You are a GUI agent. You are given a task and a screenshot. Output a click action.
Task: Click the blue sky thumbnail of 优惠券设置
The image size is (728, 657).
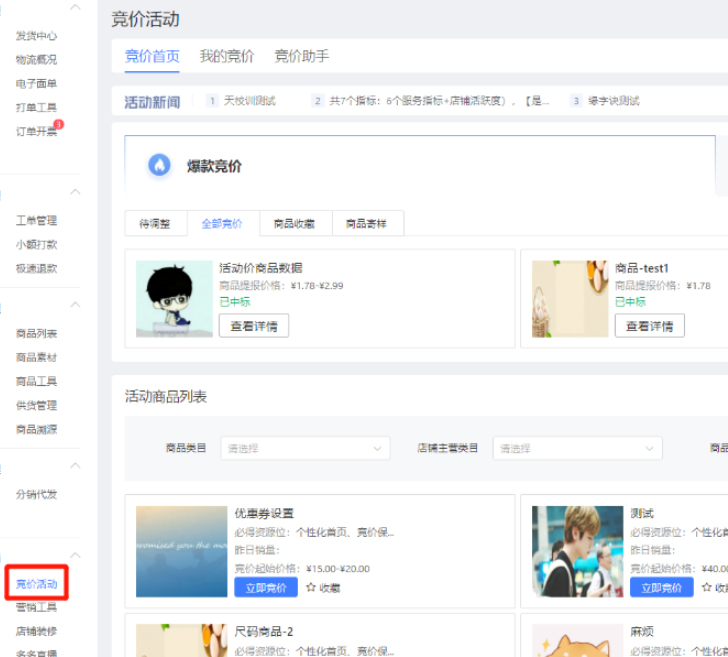(x=182, y=551)
